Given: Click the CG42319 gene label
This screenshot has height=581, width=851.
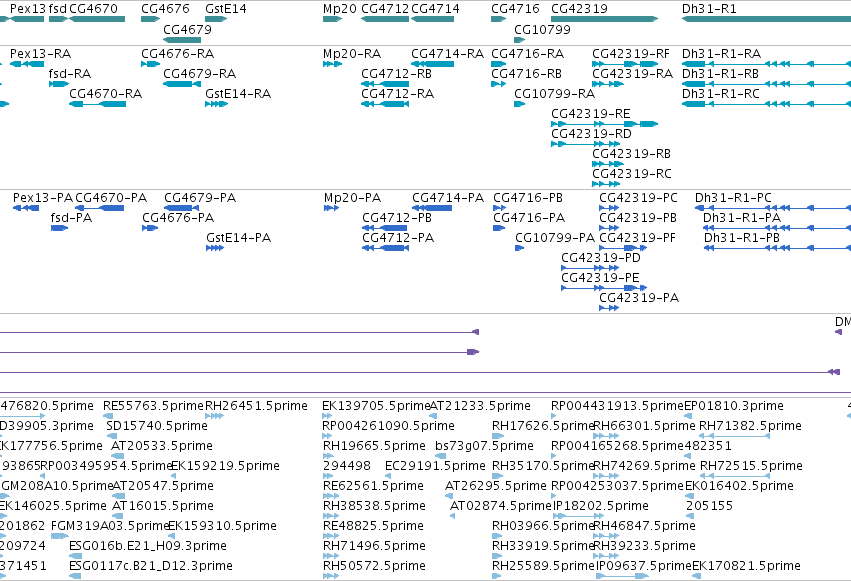Looking at the screenshot, I should point(580,9).
